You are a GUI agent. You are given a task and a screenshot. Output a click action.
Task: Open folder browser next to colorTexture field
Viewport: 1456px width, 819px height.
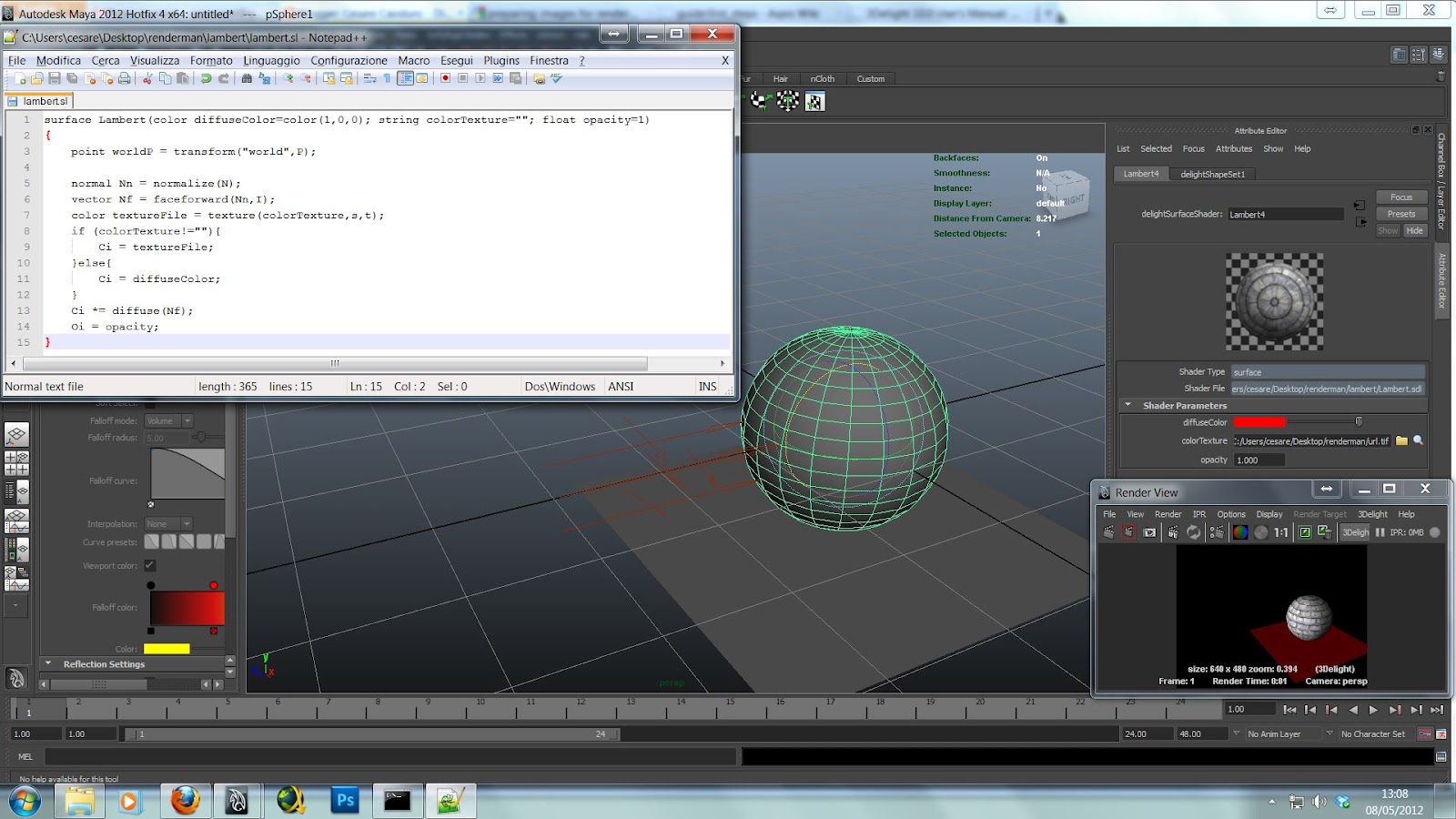click(x=1404, y=440)
